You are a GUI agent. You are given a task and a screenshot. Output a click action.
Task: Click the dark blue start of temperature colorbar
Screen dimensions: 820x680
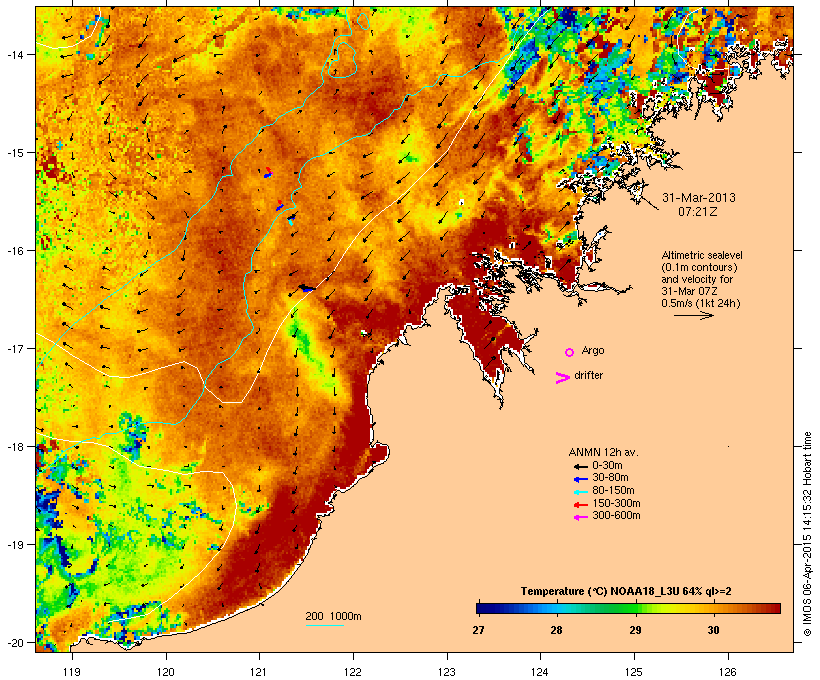click(x=482, y=608)
